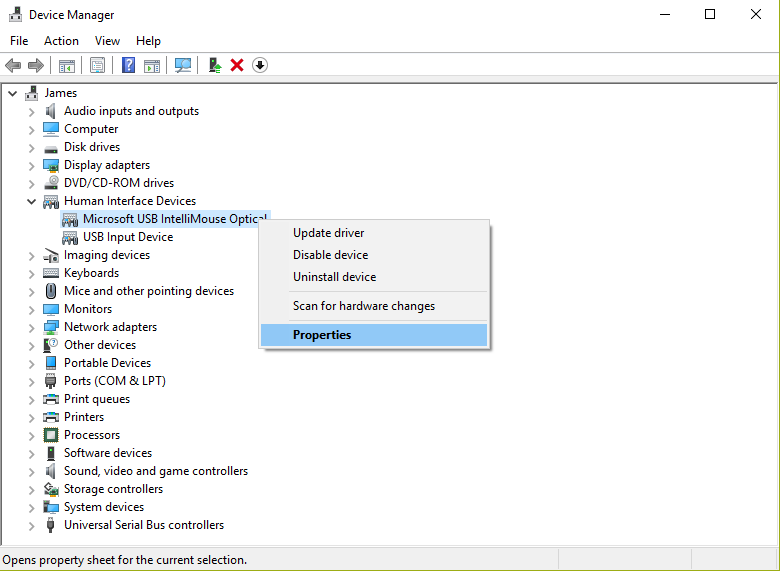Click Scan for hardware changes monitor icon

(x=183, y=65)
